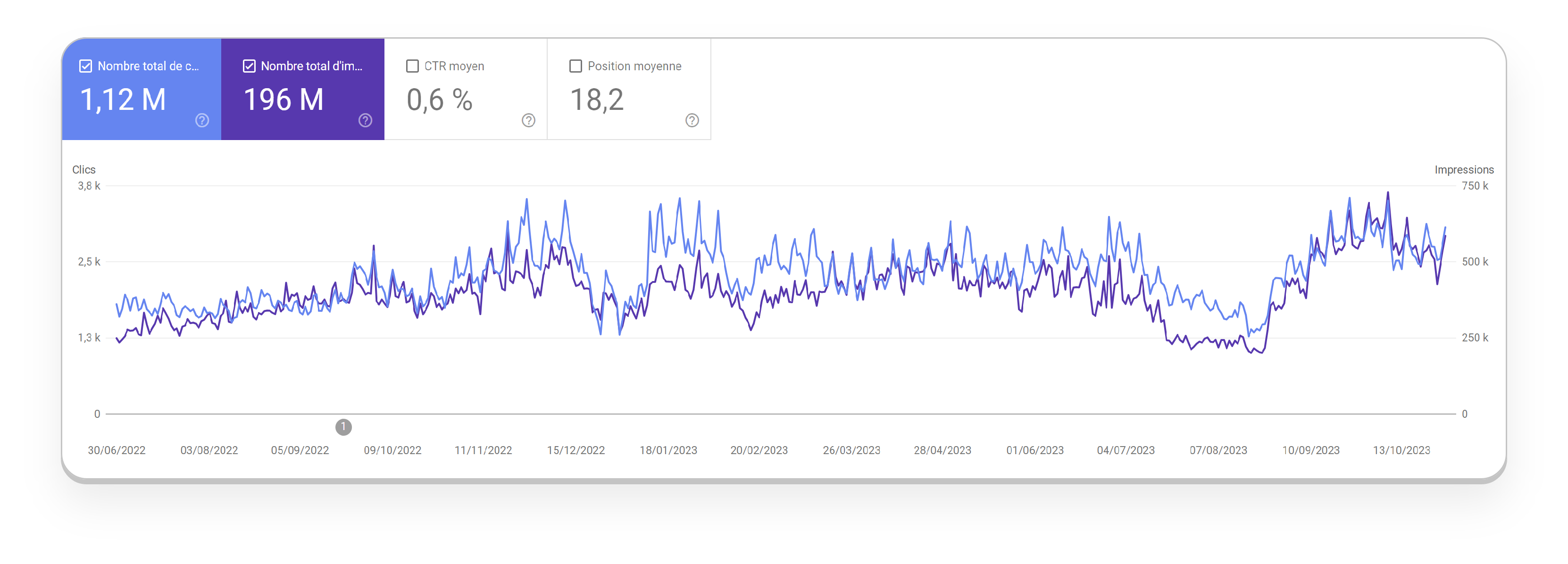Click the 13/10/2023 date label
Image resolution: width=1568 pixels, height=564 pixels.
pos(1401,450)
